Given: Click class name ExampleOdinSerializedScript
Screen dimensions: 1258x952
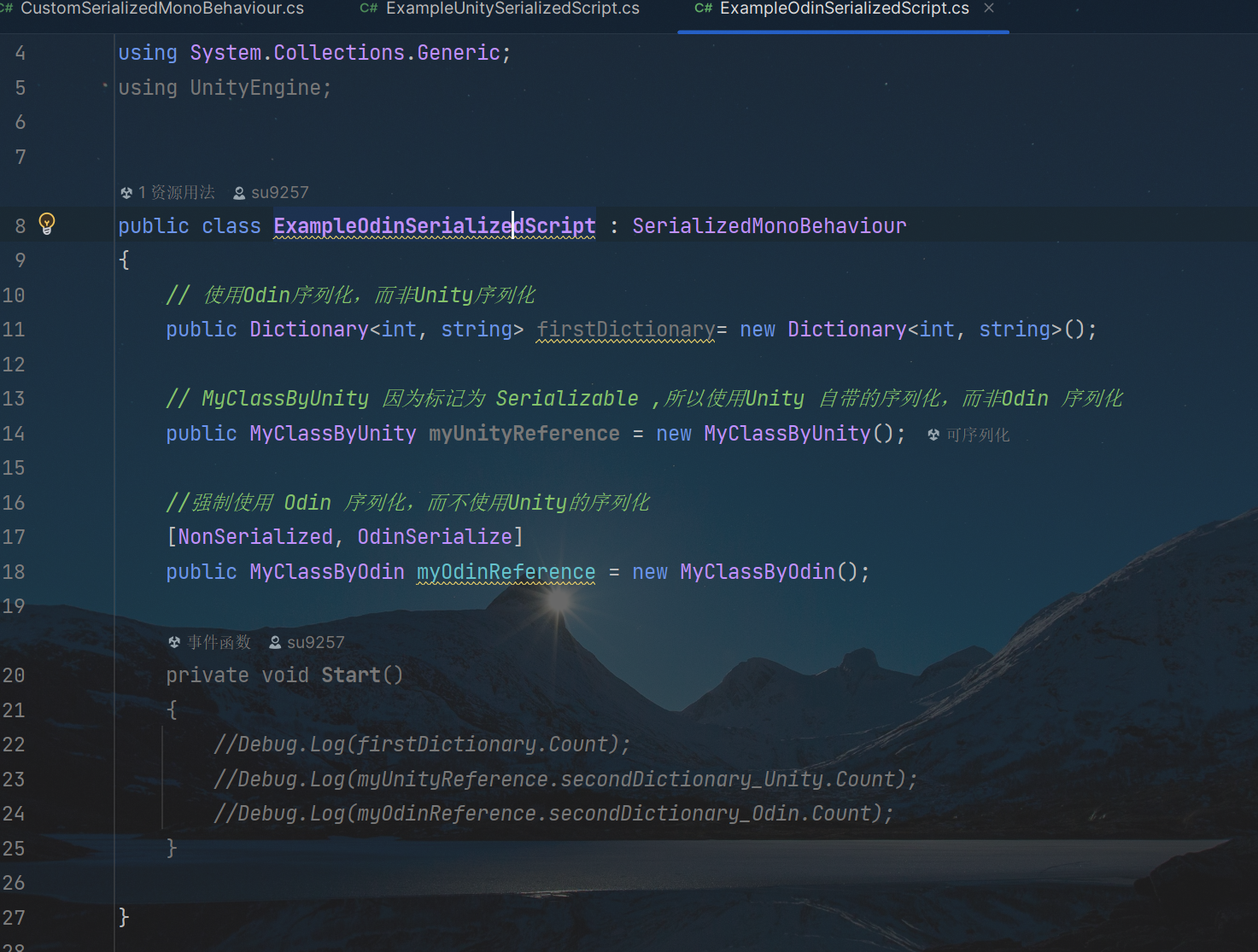Looking at the screenshot, I should (435, 226).
